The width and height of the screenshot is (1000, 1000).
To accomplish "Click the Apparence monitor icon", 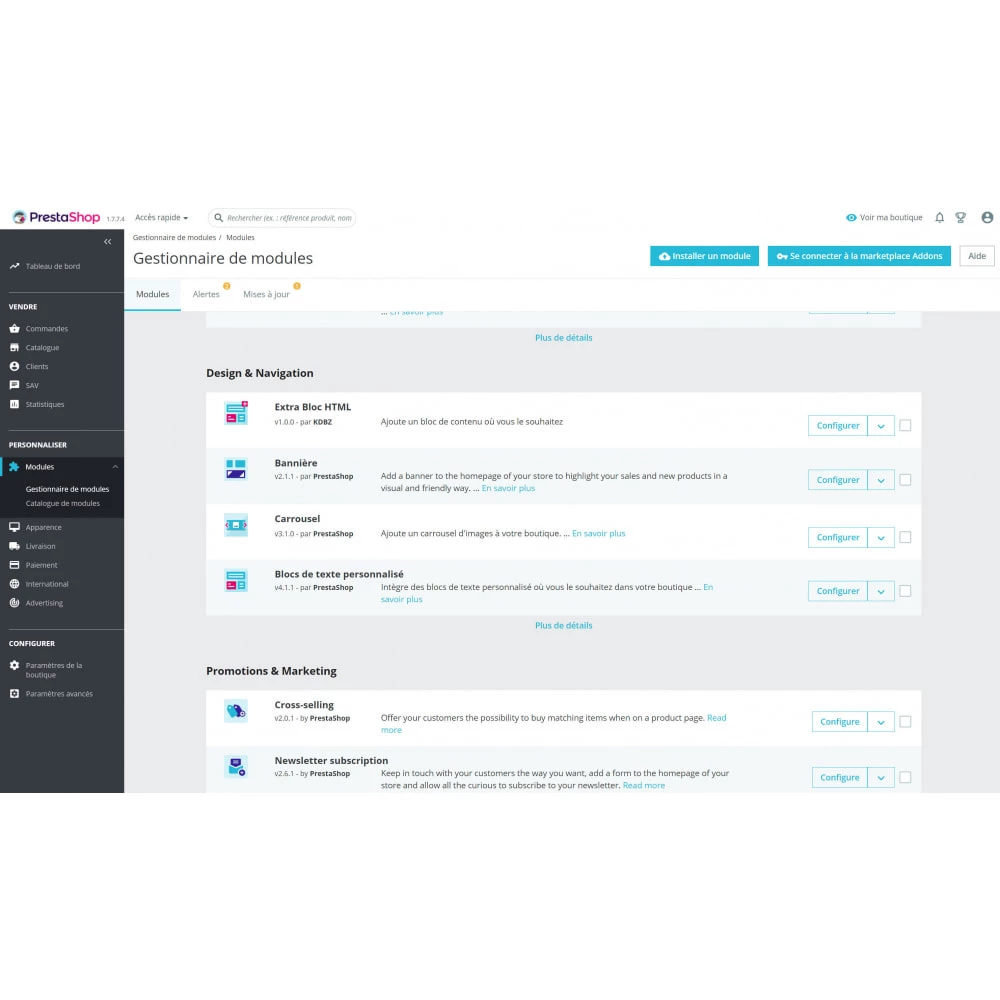I will point(15,527).
